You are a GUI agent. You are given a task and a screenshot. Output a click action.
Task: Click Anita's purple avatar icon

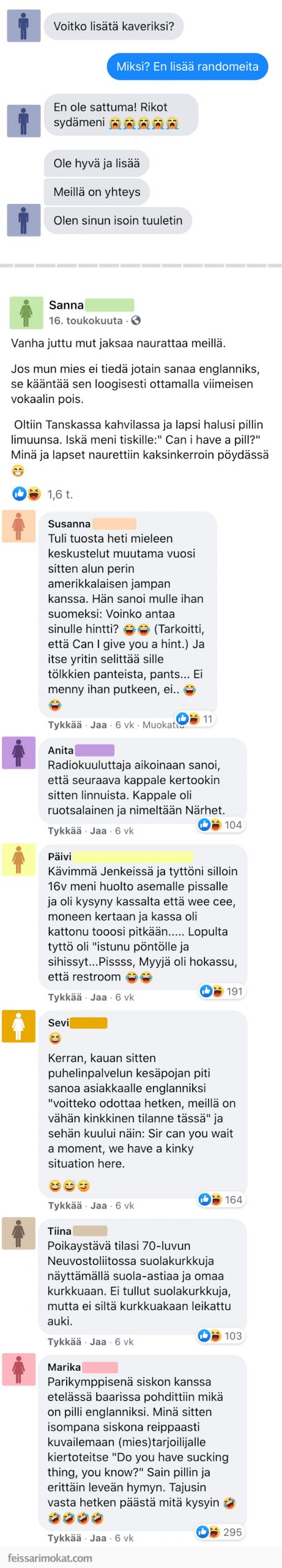tap(18, 752)
